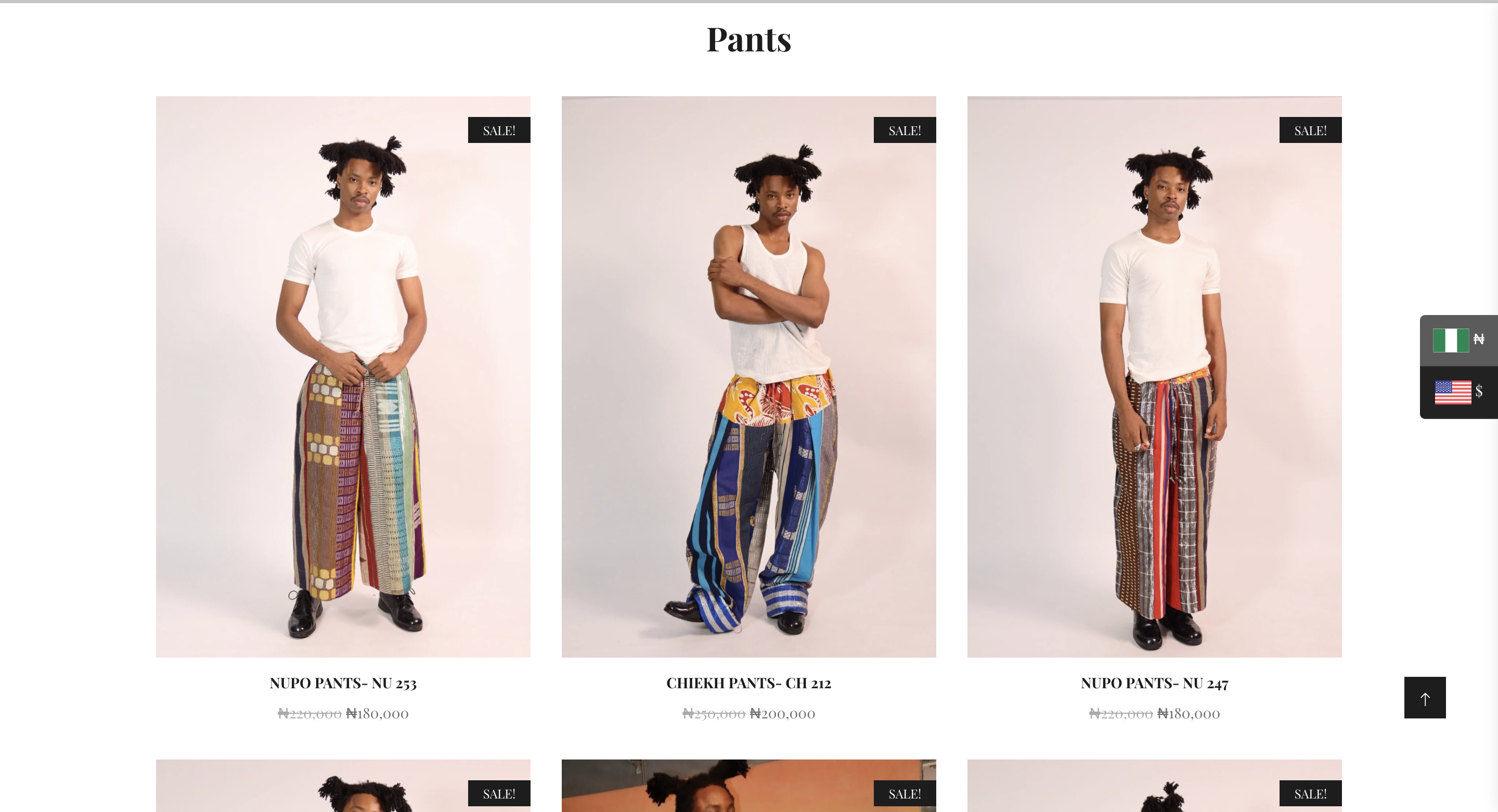Click the ₦200,000 price under CH 212

tap(783, 714)
